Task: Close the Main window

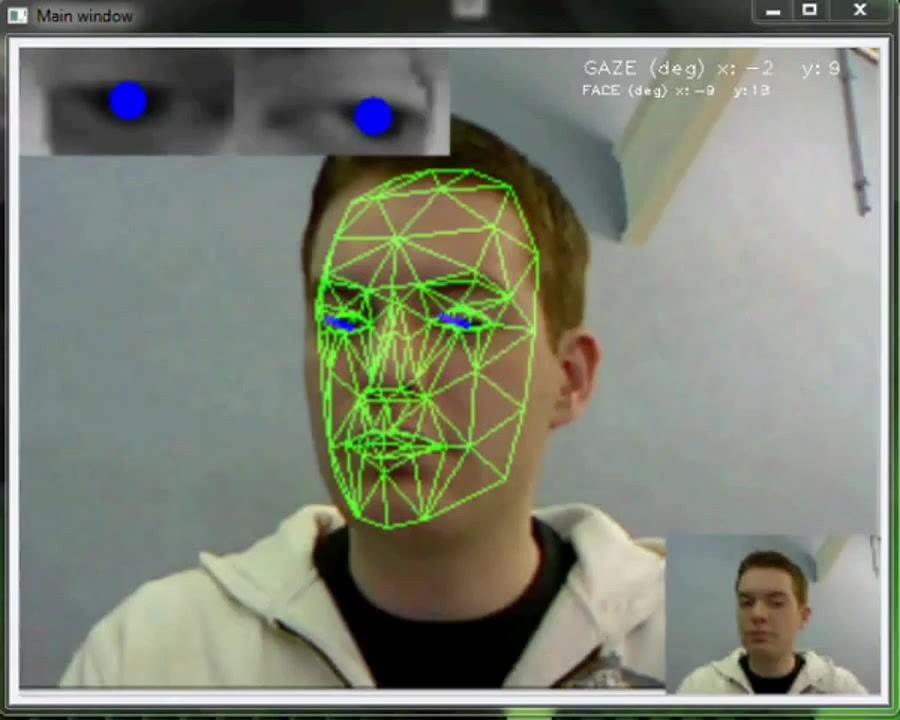Action: (860, 11)
